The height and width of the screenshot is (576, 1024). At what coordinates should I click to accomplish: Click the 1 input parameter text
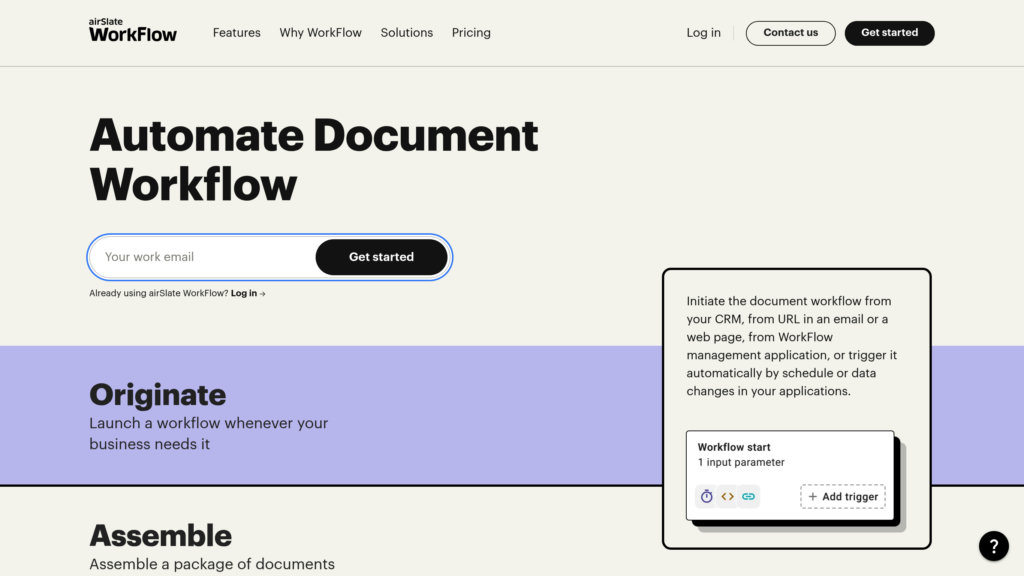click(x=741, y=462)
